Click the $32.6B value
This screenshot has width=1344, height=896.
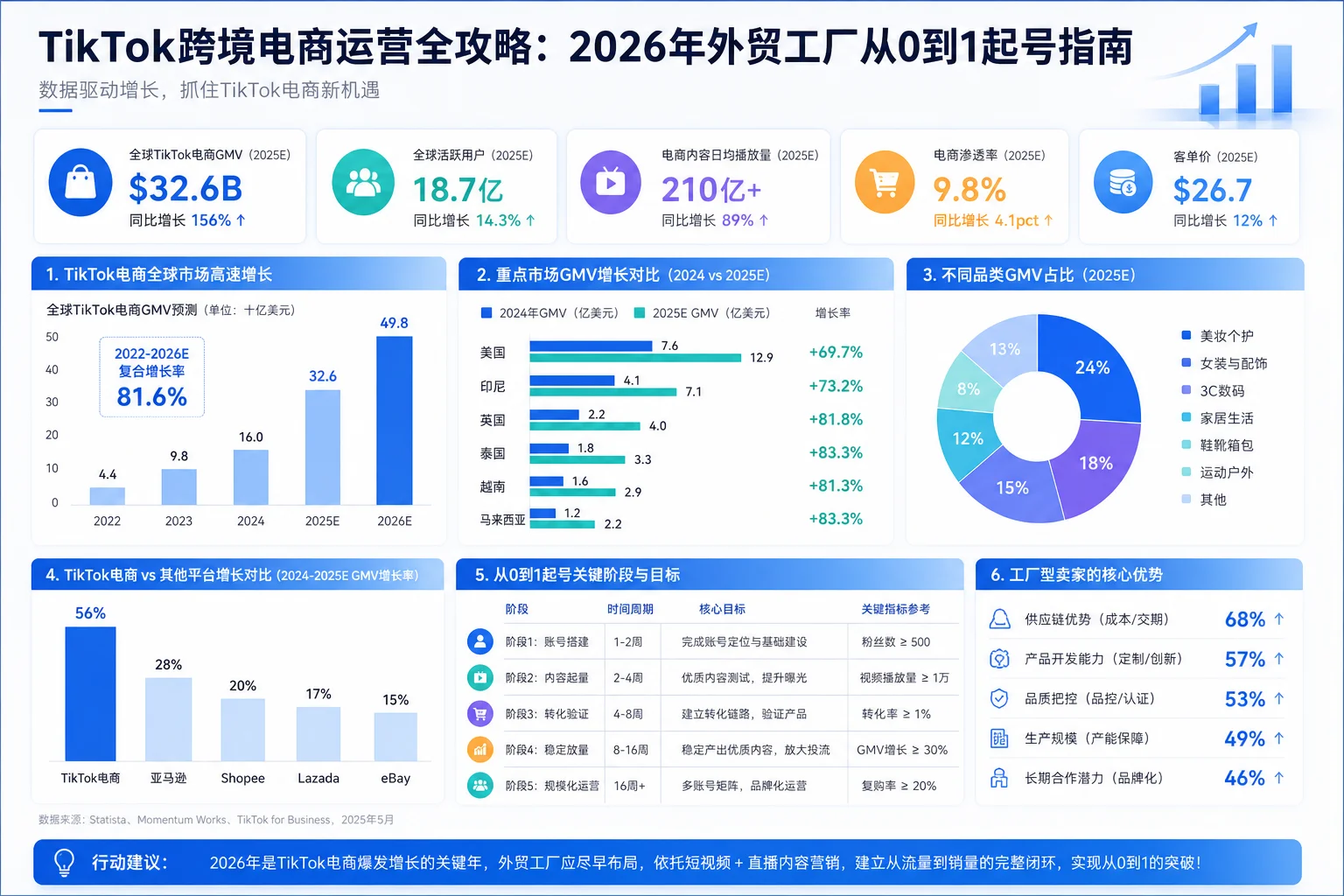[x=185, y=189]
